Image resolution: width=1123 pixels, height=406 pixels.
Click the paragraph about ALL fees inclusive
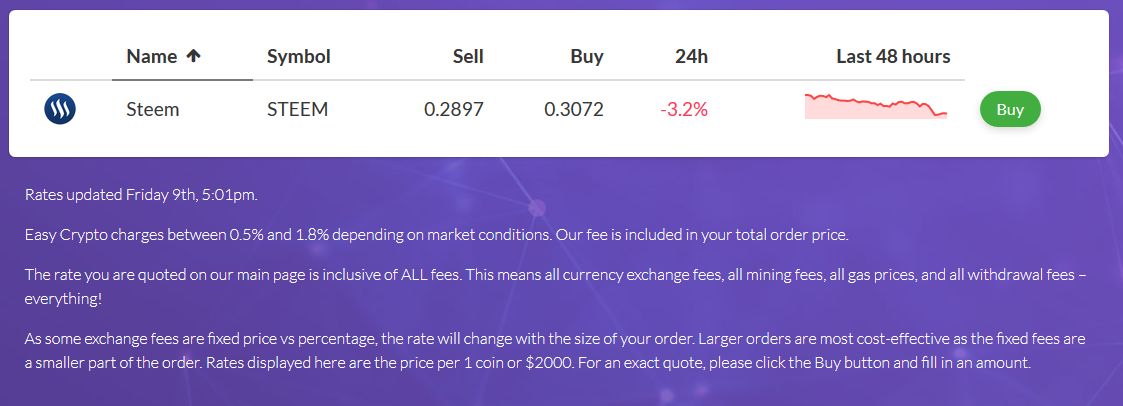556,286
